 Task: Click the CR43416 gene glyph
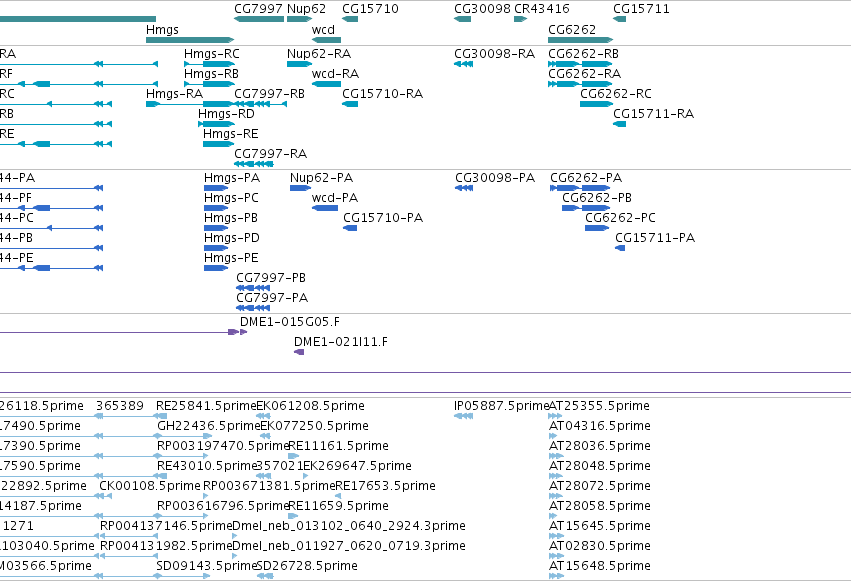(x=520, y=19)
